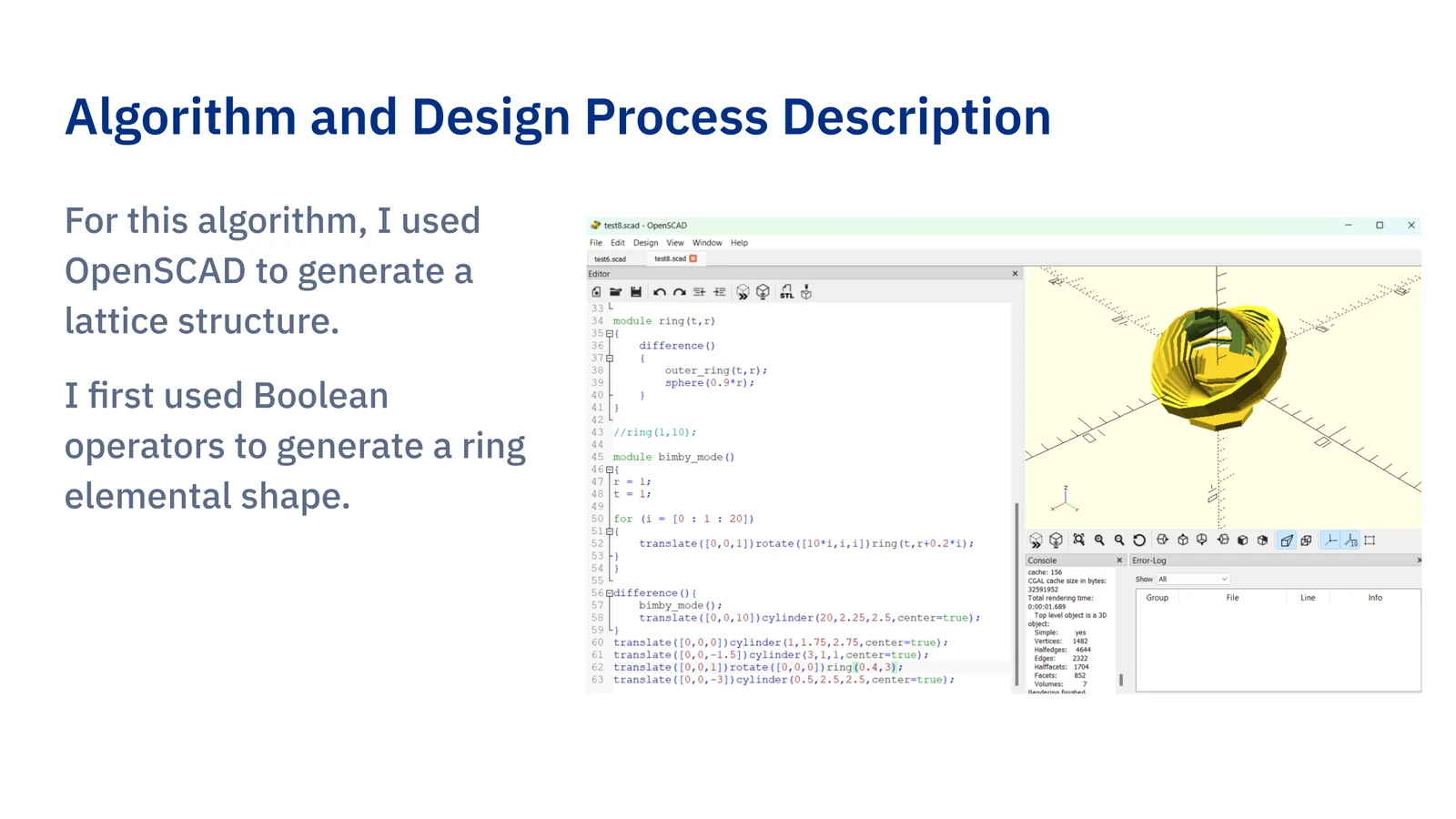Switch to the test6.scad tab
This screenshot has height=819, width=1456.
click(611, 259)
